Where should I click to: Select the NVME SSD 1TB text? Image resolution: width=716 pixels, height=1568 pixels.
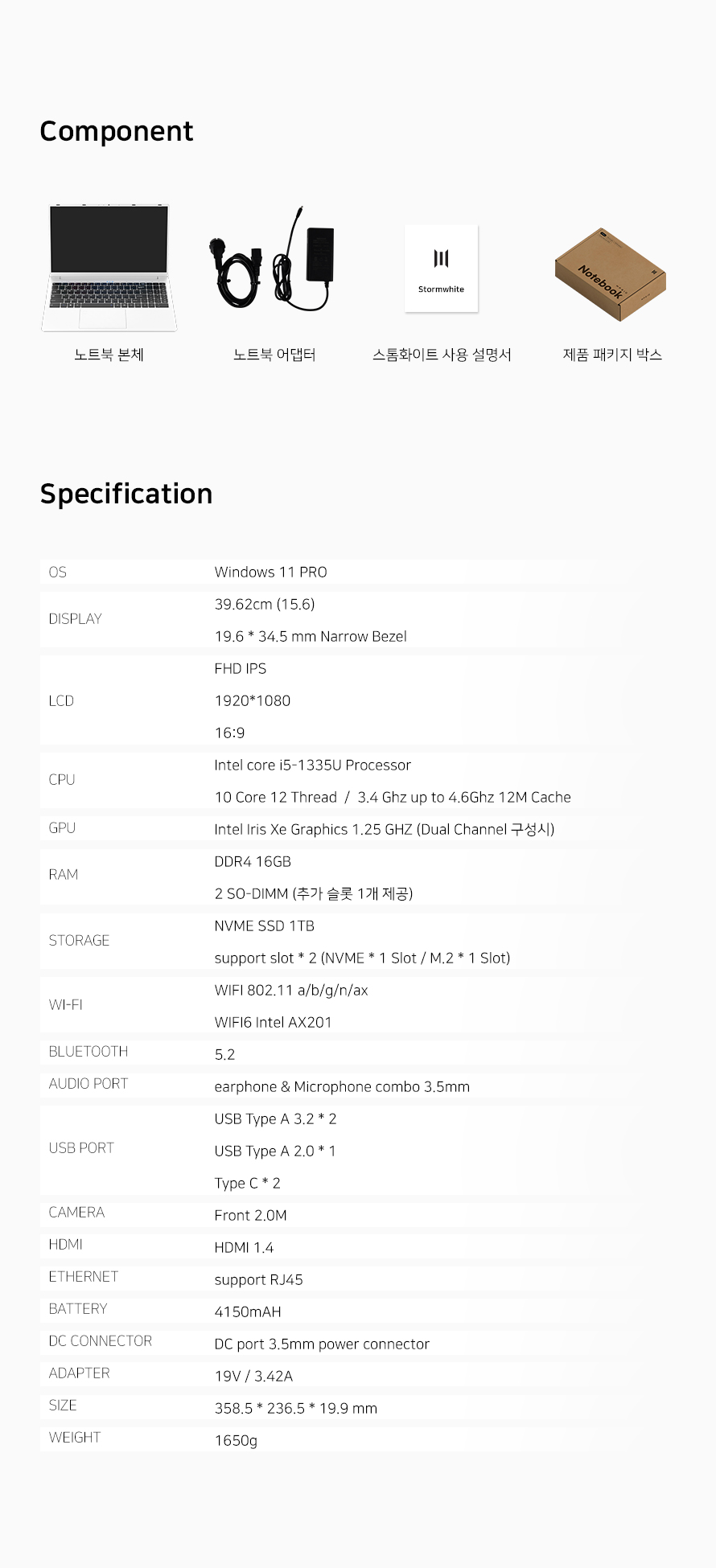tap(264, 926)
